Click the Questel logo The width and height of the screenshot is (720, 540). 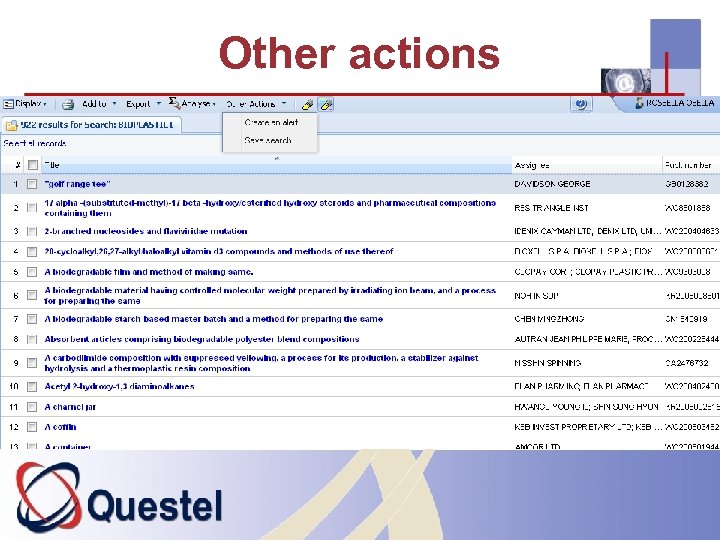[119, 499]
